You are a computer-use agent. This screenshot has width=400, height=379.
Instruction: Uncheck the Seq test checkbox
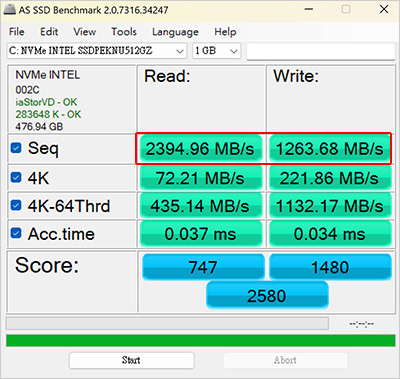16,148
